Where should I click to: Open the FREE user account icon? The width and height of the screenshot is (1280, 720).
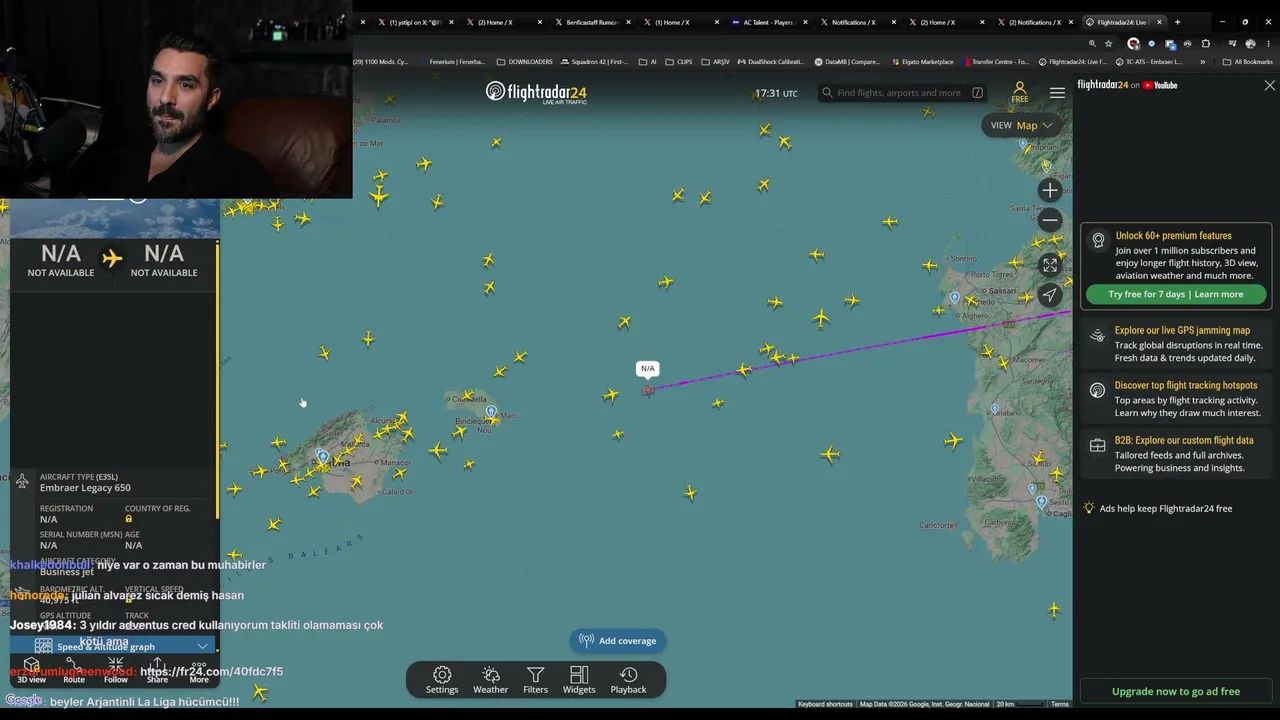(1019, 92)
